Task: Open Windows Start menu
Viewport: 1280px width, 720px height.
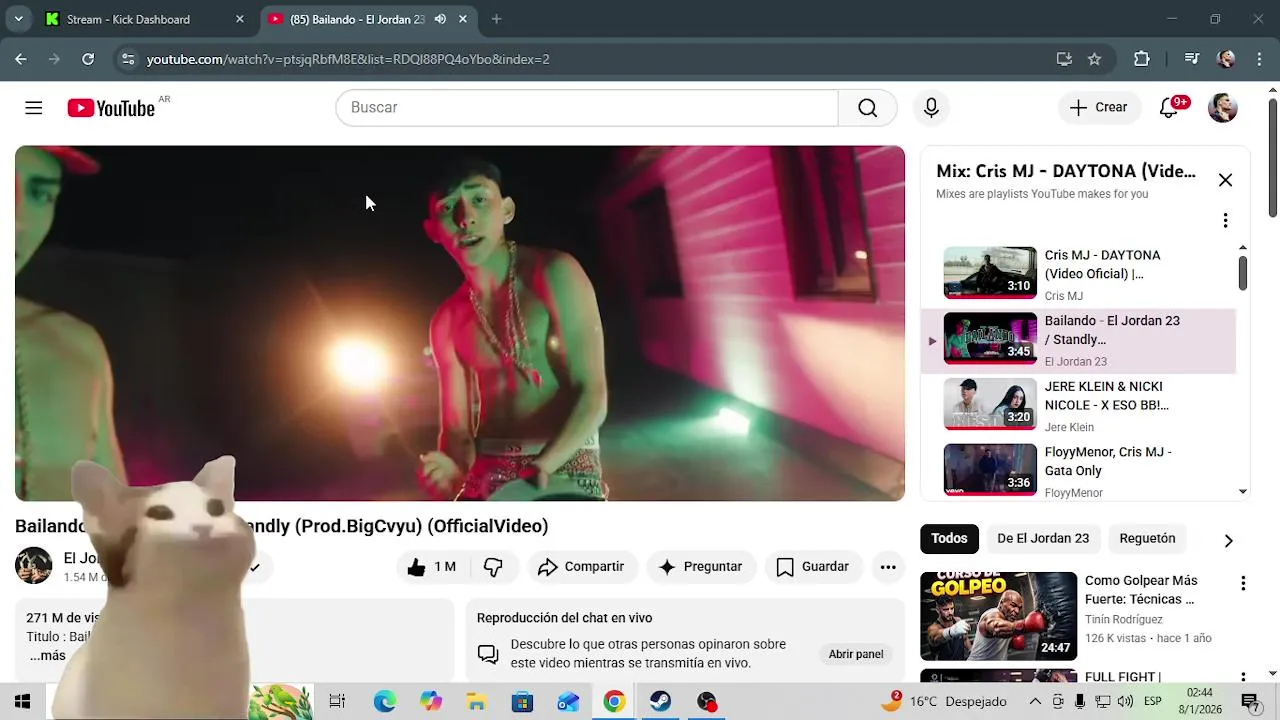Action: 22,702
